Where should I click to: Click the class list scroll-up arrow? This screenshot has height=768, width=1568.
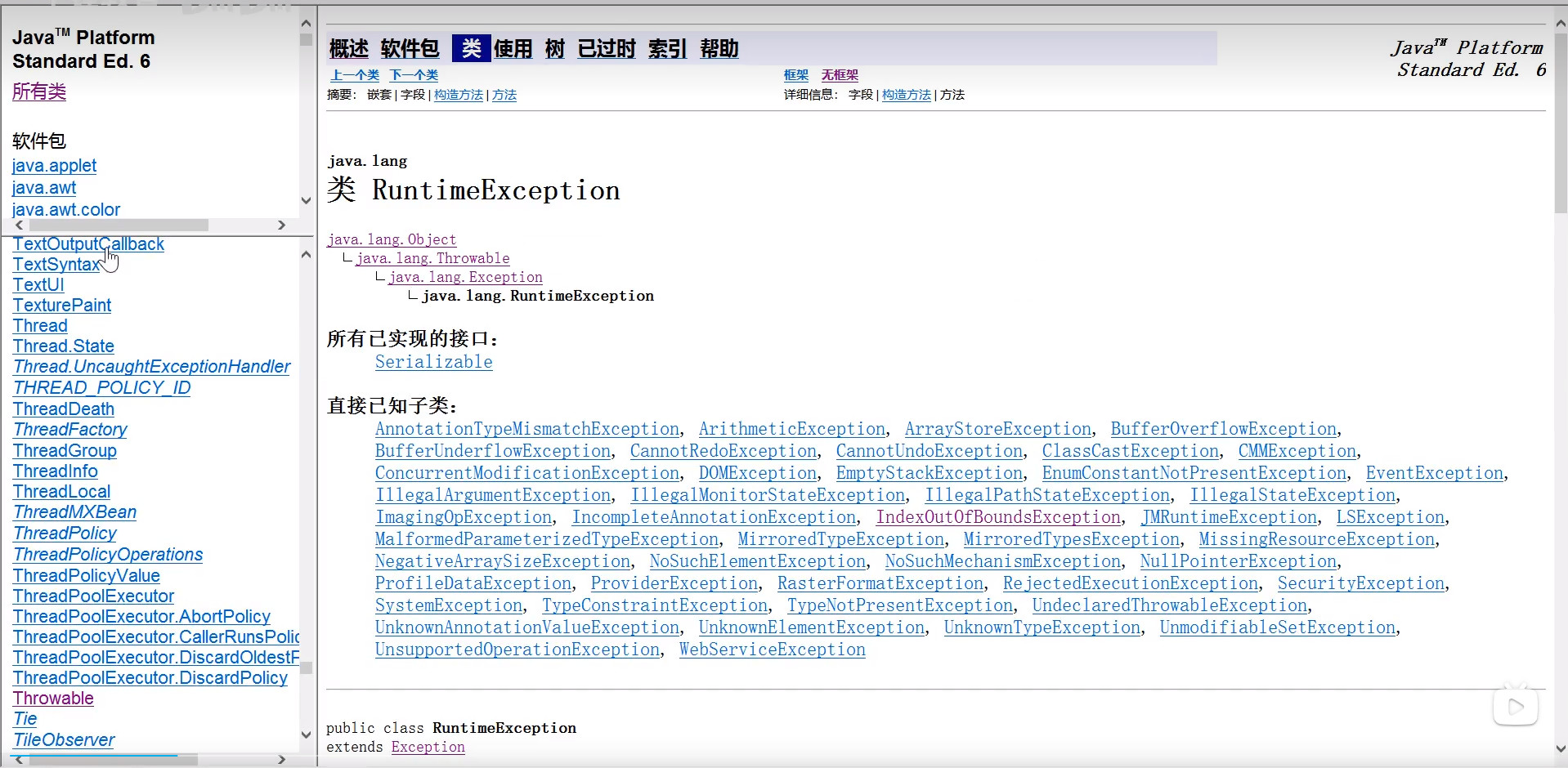306,255
